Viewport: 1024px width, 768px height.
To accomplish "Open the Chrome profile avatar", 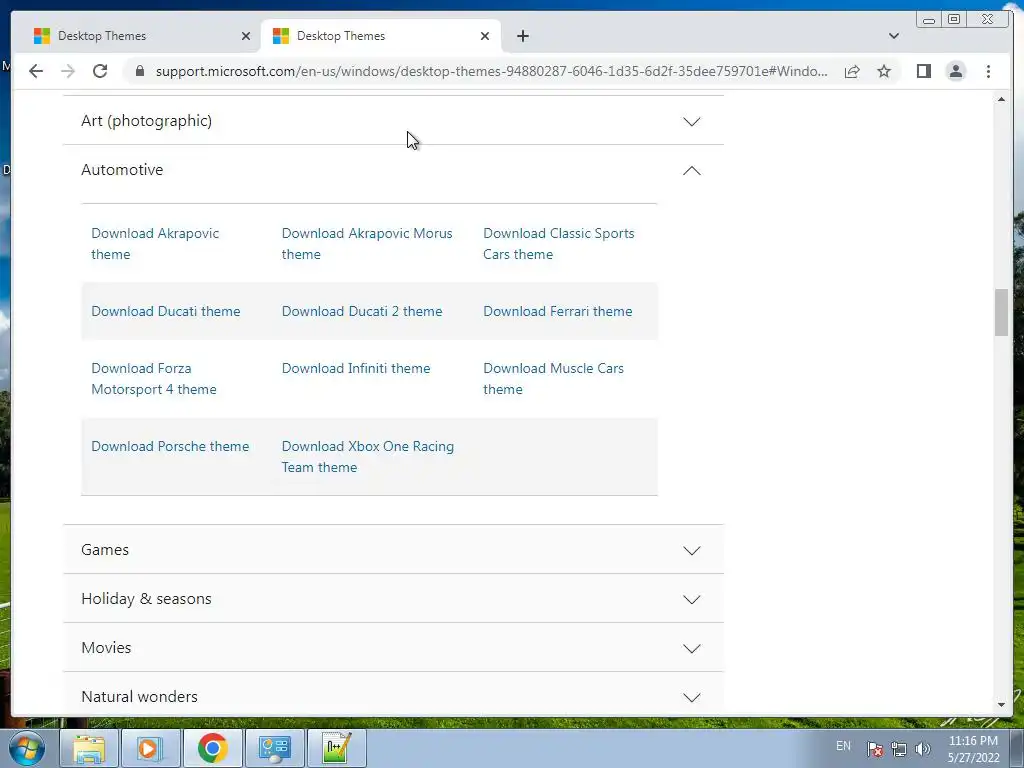I will 955,71.
